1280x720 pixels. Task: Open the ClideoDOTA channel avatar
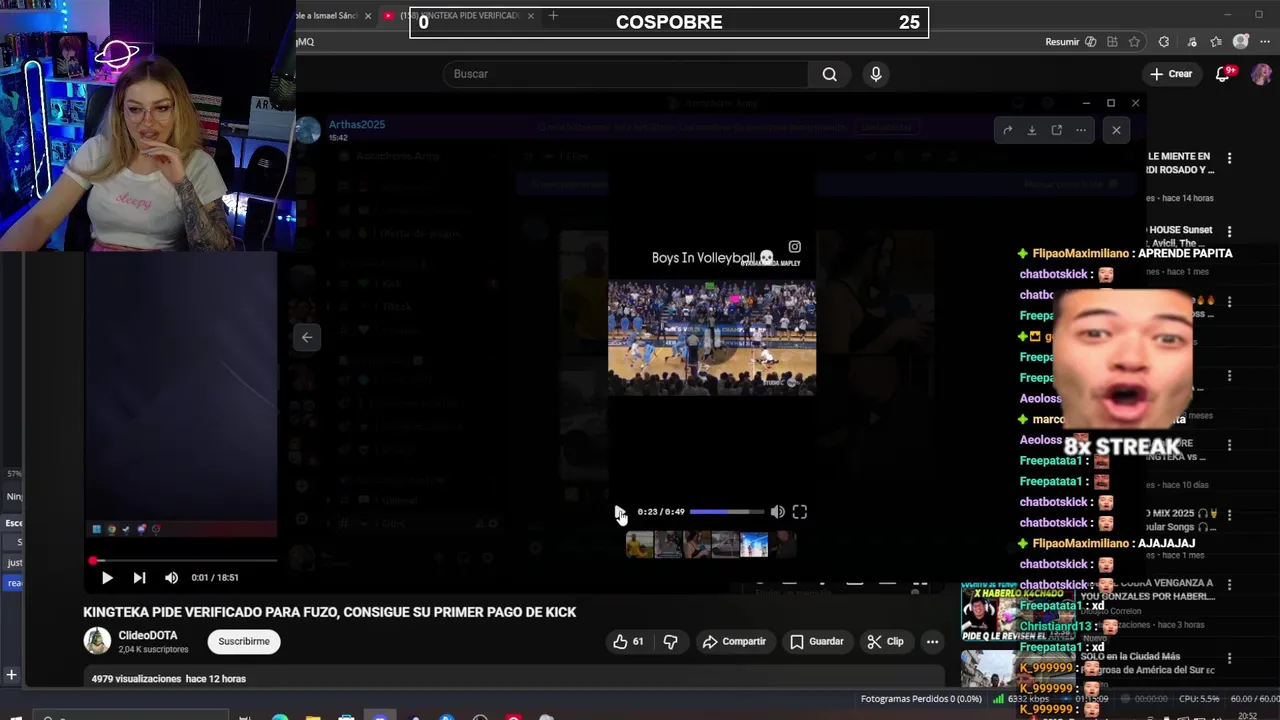tap(97, 641)
